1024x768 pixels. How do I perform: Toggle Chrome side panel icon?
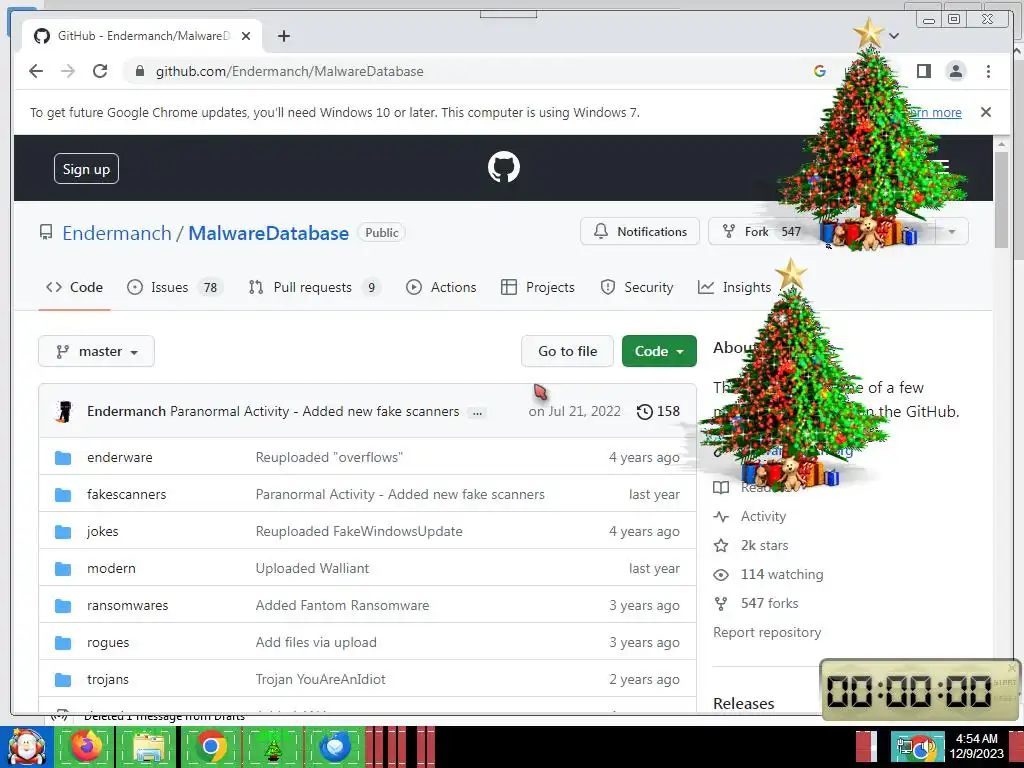click(923, 71)
